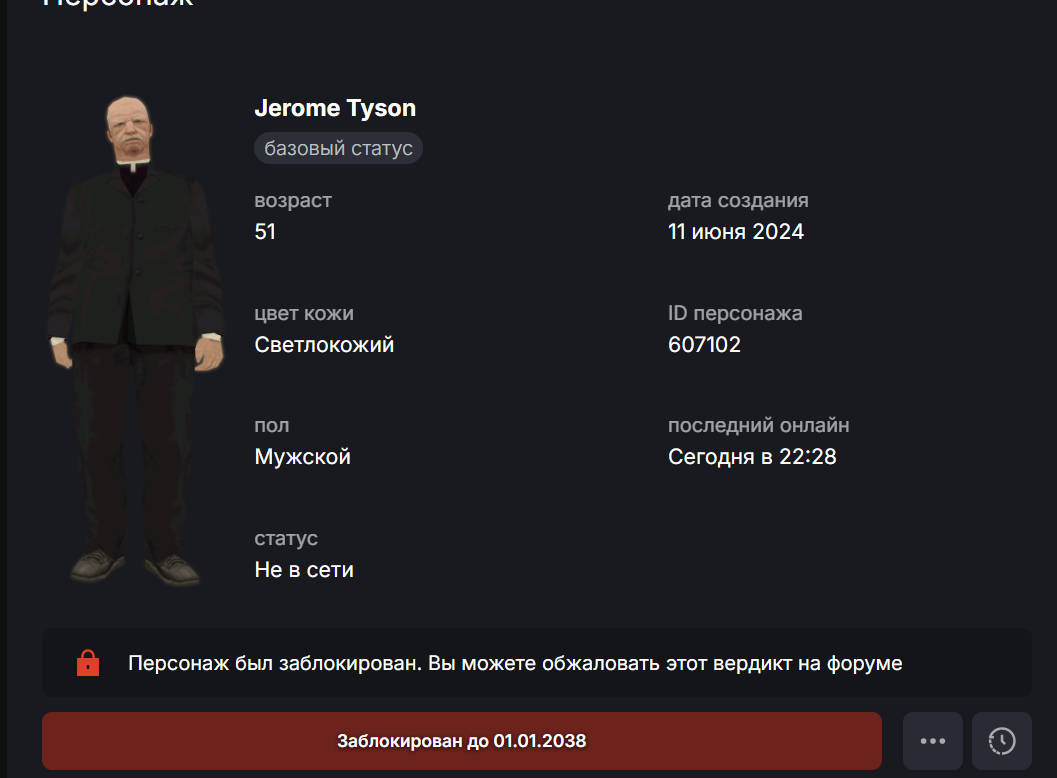Click the skin color value 'Светлокожий'
The height and width of the screenshot is (778, 1057).
click(324, 345)
